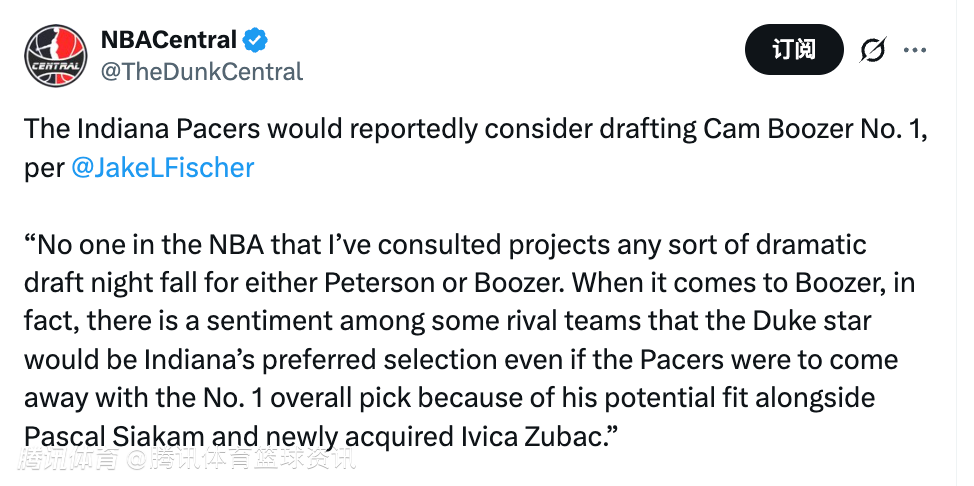Viewport: 974px width, 486px height.
Task: Open the NBACentral display name link
Action: click(x=168, y=40)
